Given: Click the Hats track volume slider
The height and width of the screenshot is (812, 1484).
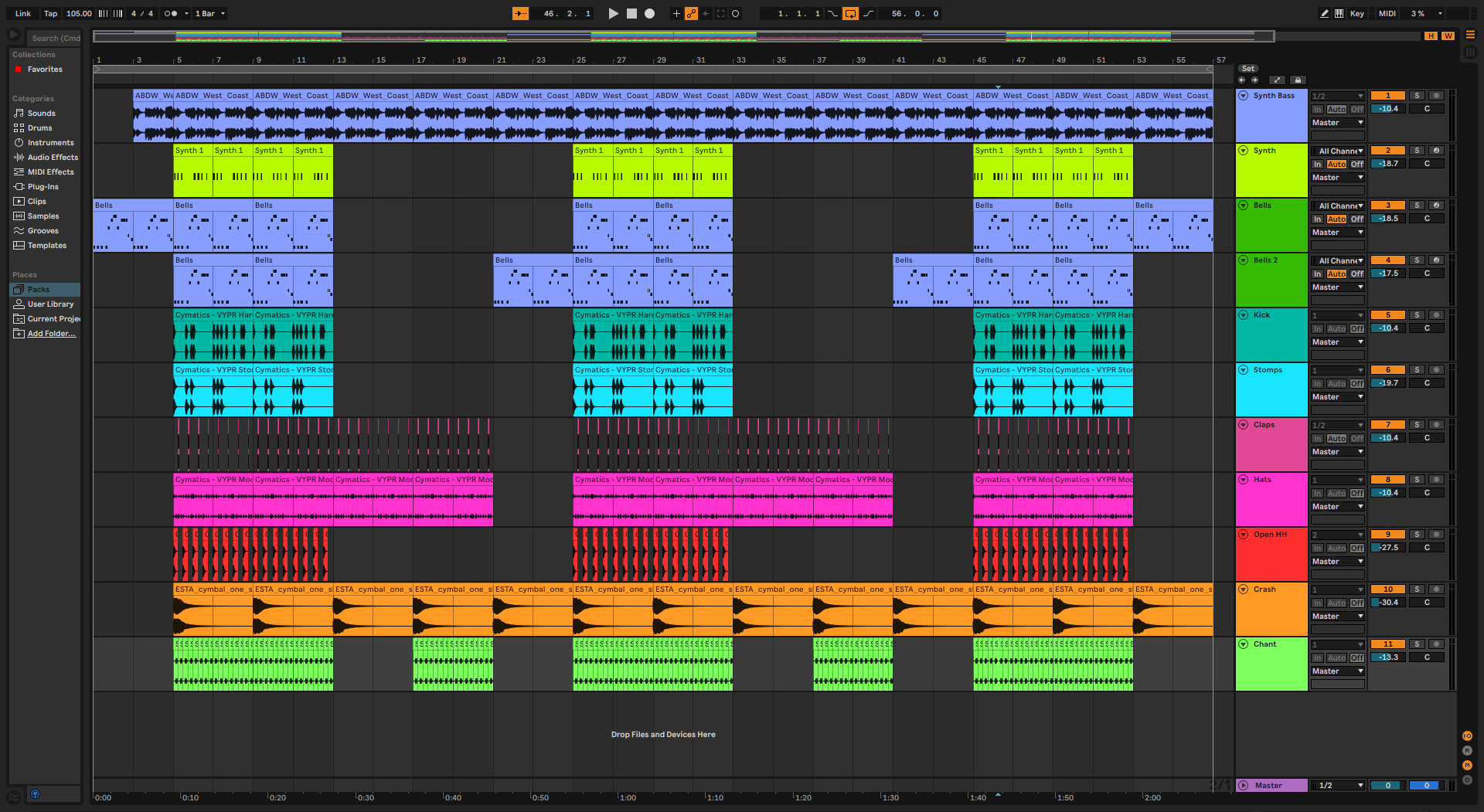Looking at the screenshot, I should (x=1388, y=493).
